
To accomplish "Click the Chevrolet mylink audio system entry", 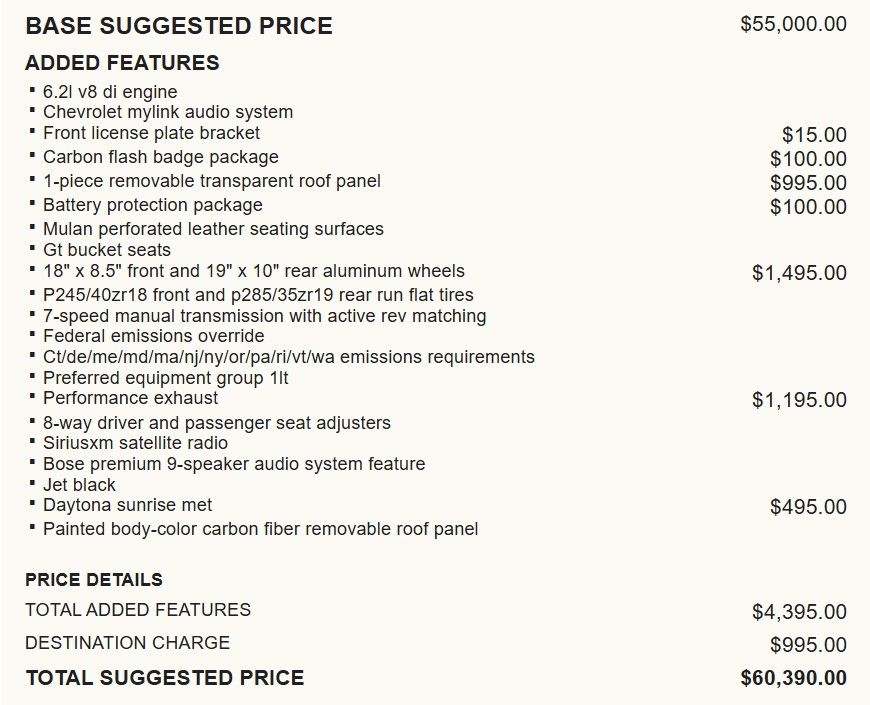I will point(168,112).
